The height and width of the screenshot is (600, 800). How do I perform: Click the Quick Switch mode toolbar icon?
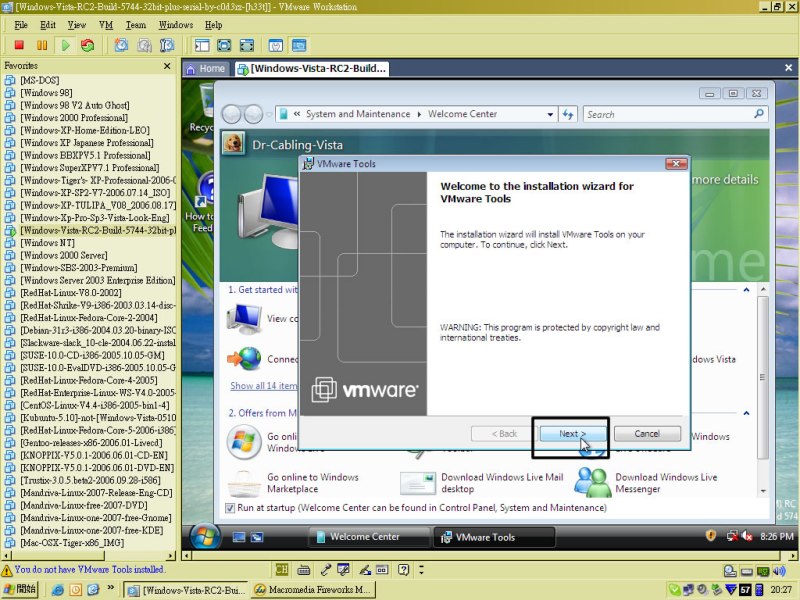pos(224,45)
